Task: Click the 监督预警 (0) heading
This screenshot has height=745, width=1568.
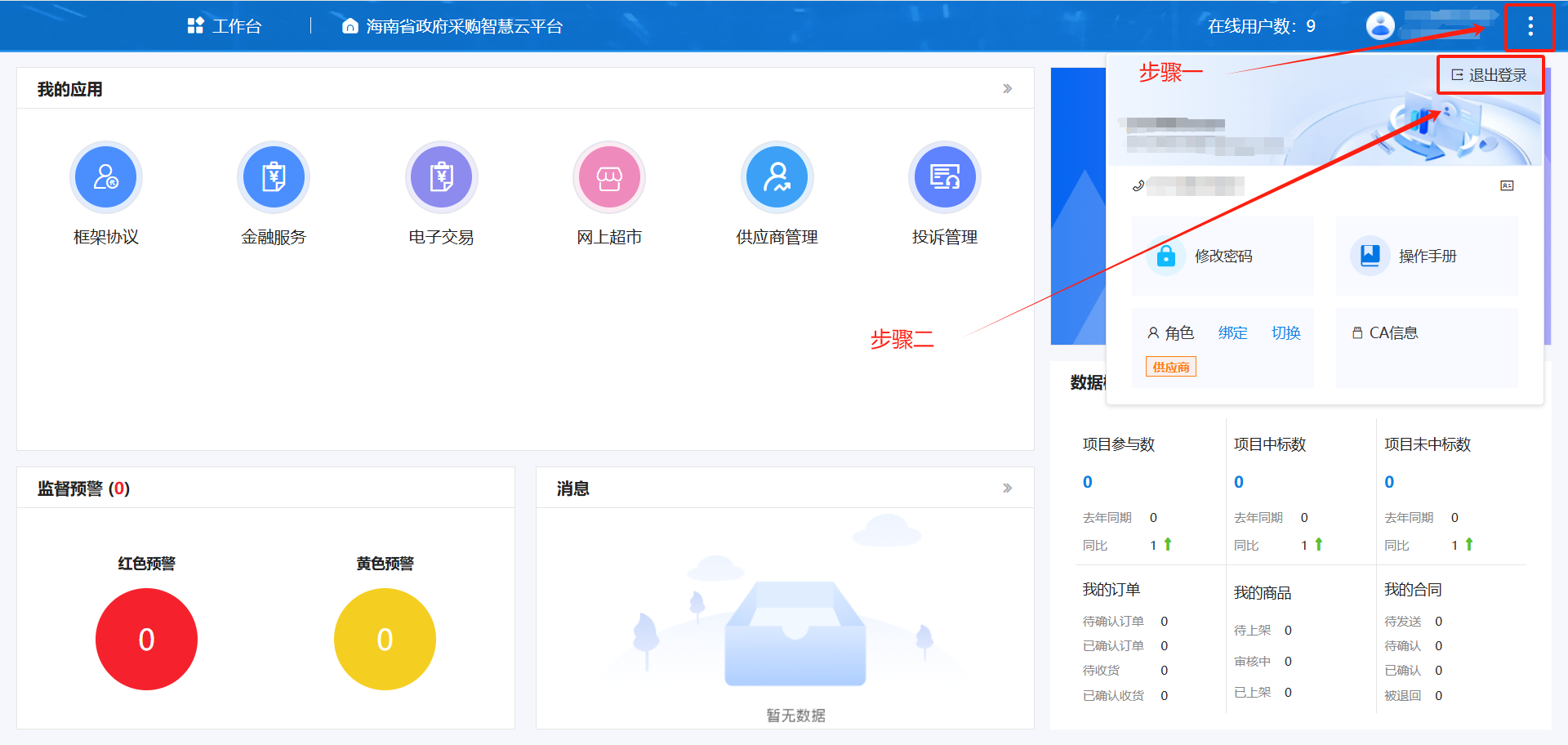Action: coord(83,488)
